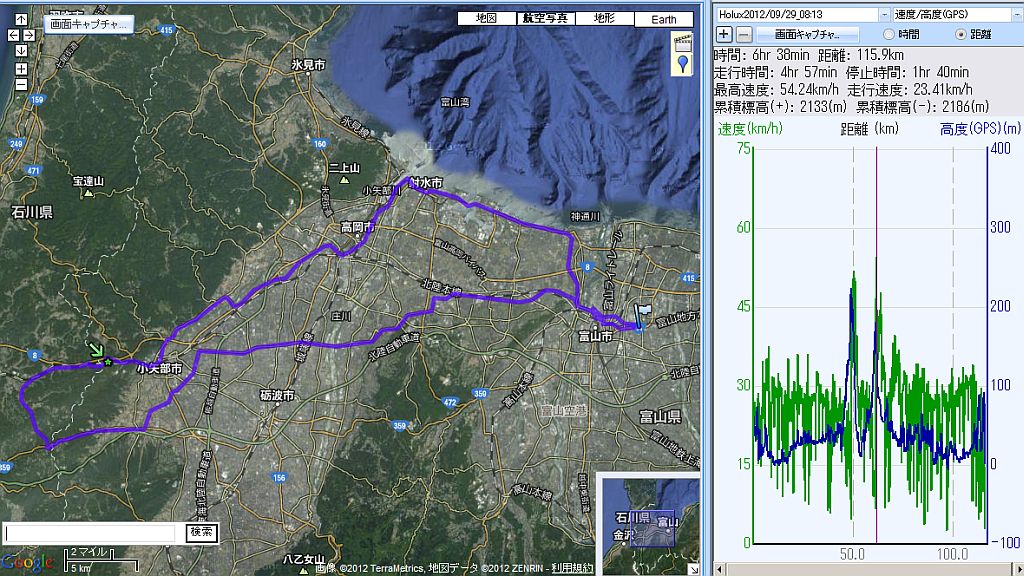Switch map to Earth view
This screenshot has width=1024, height=576.
click(663, 19)
